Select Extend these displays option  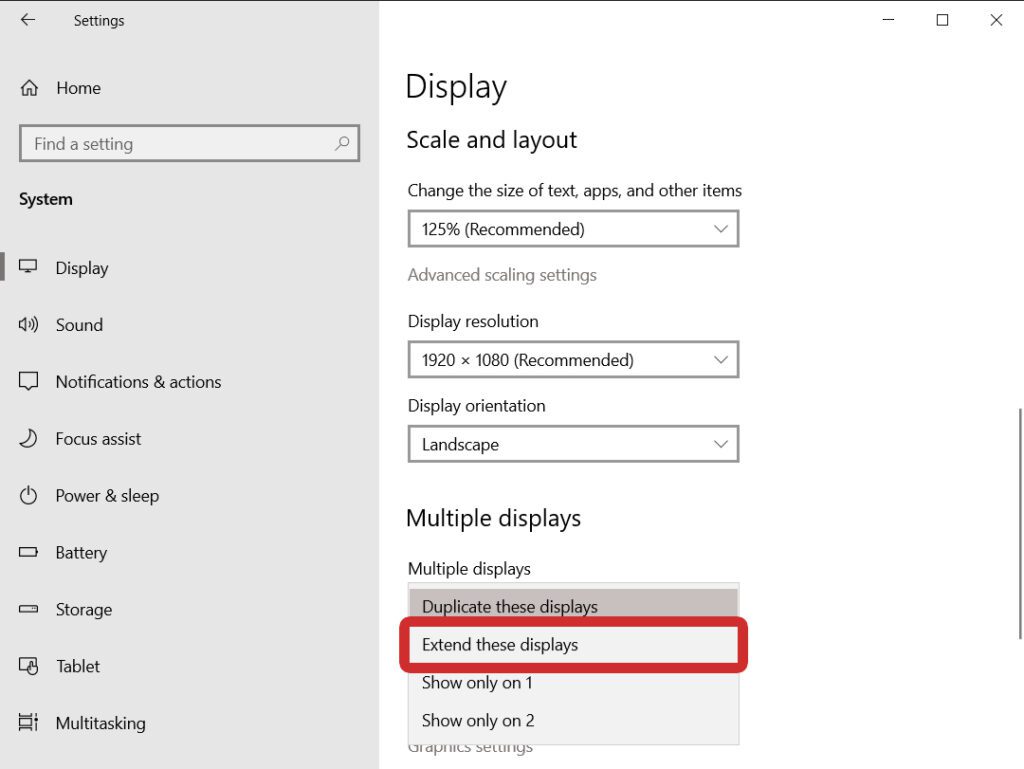point(572,644)
